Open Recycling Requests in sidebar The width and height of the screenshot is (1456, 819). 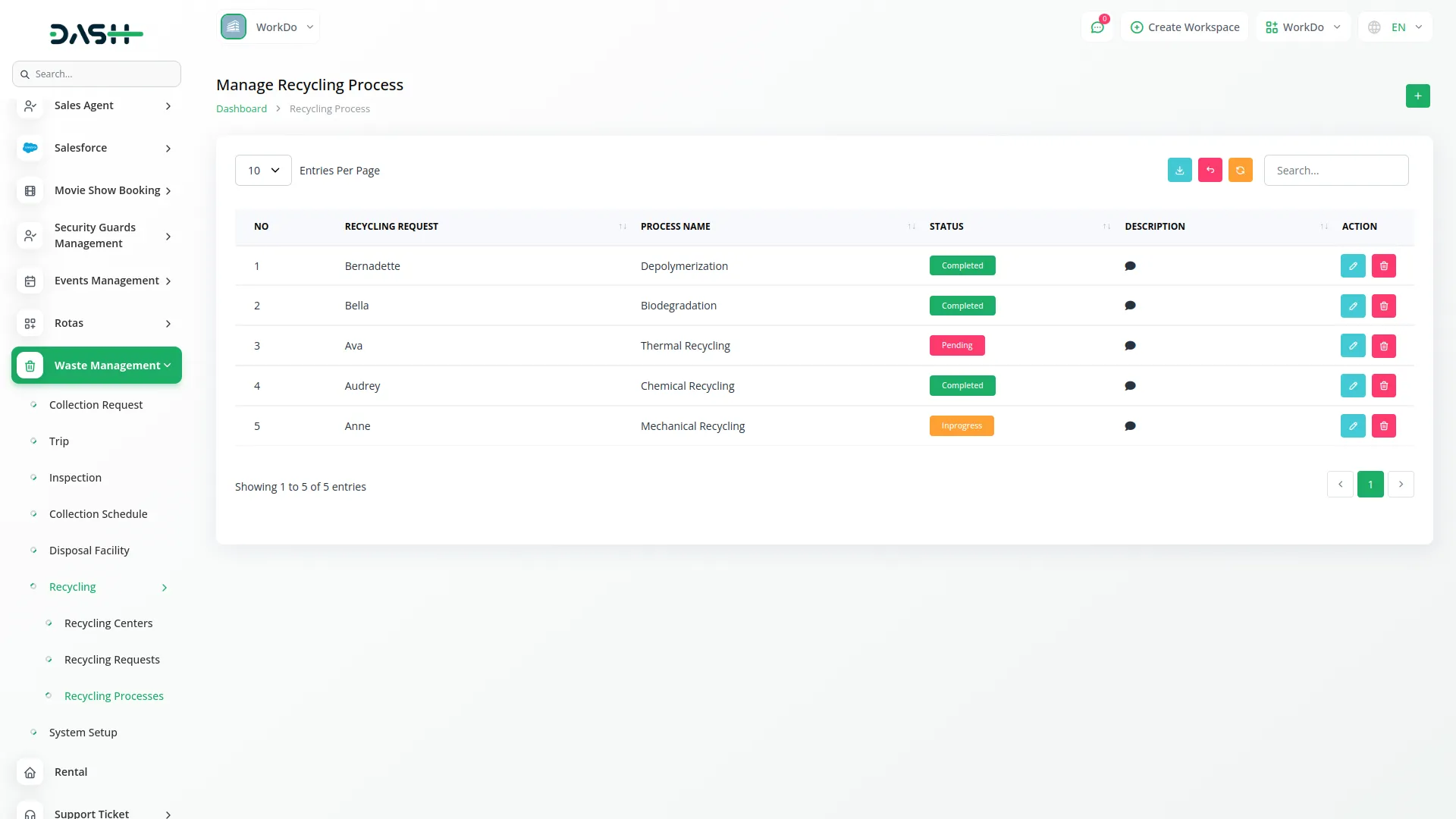click(x=111, y=660)
